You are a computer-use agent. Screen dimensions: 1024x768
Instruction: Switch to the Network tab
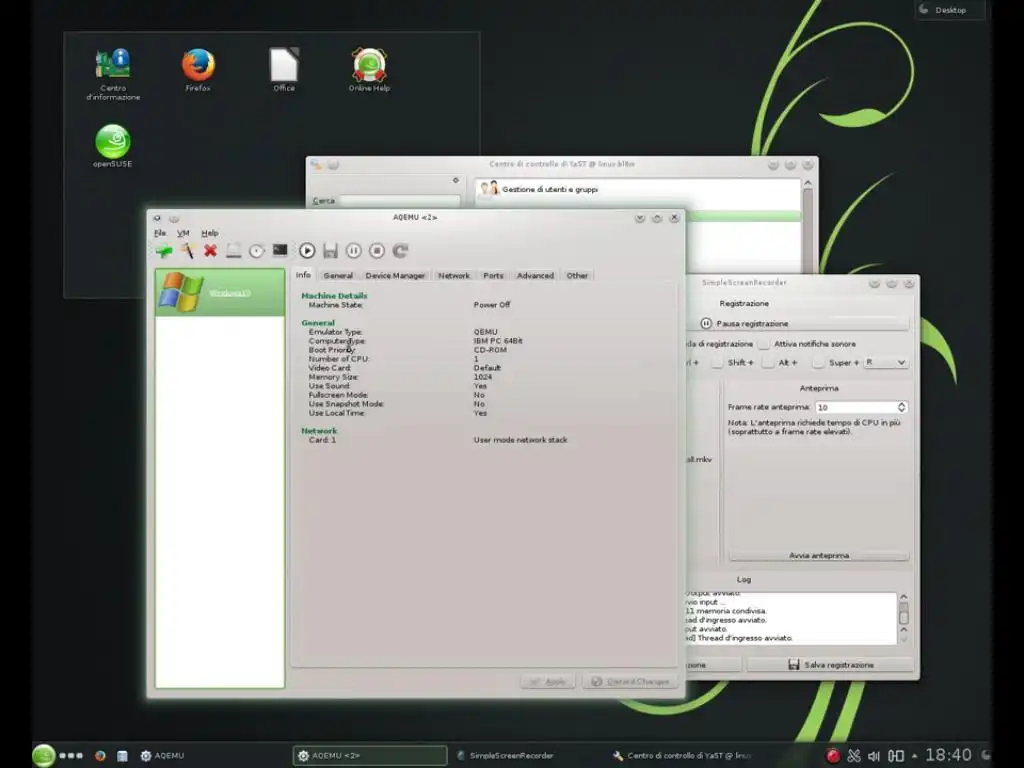(x=454, y=276)
